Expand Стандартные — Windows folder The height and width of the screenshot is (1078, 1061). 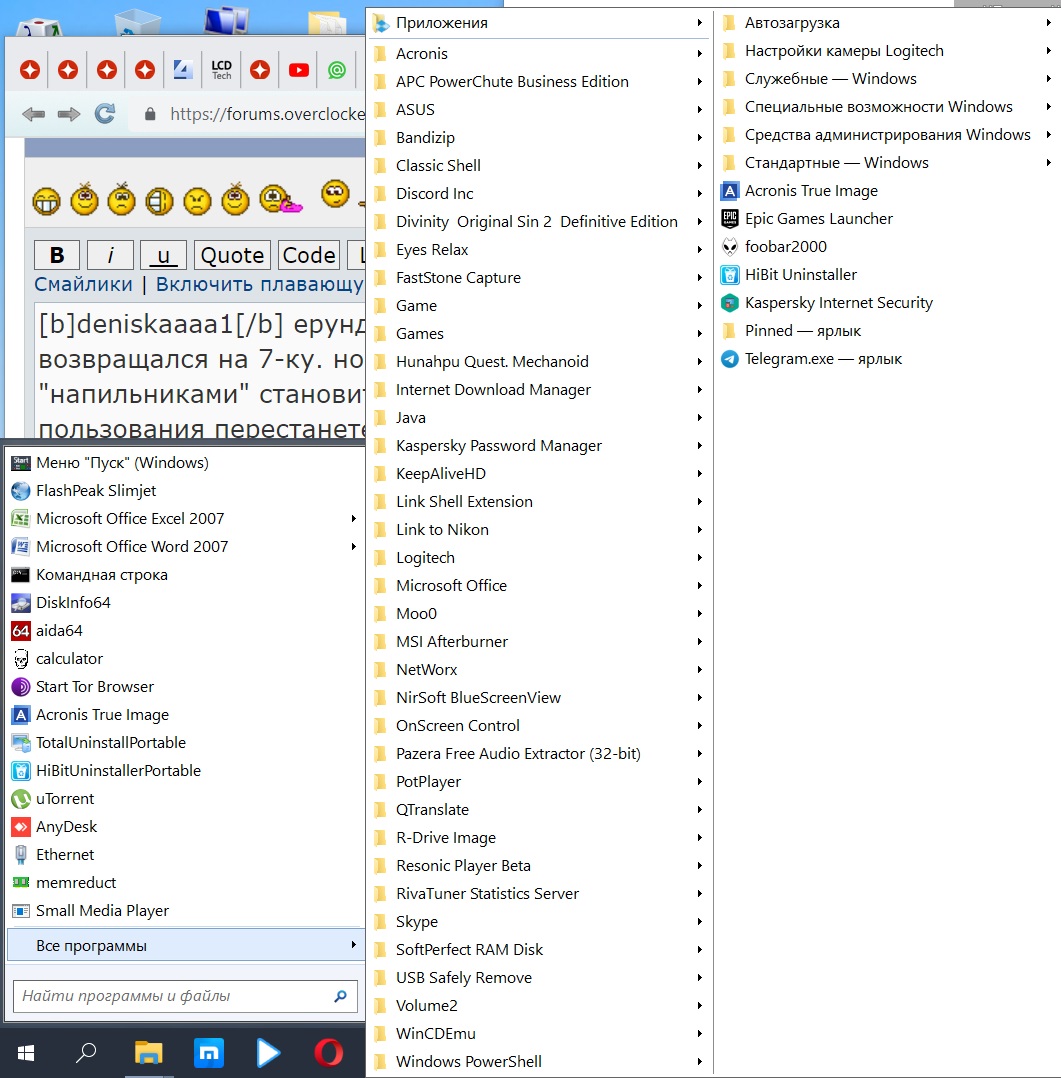(886, 162)
